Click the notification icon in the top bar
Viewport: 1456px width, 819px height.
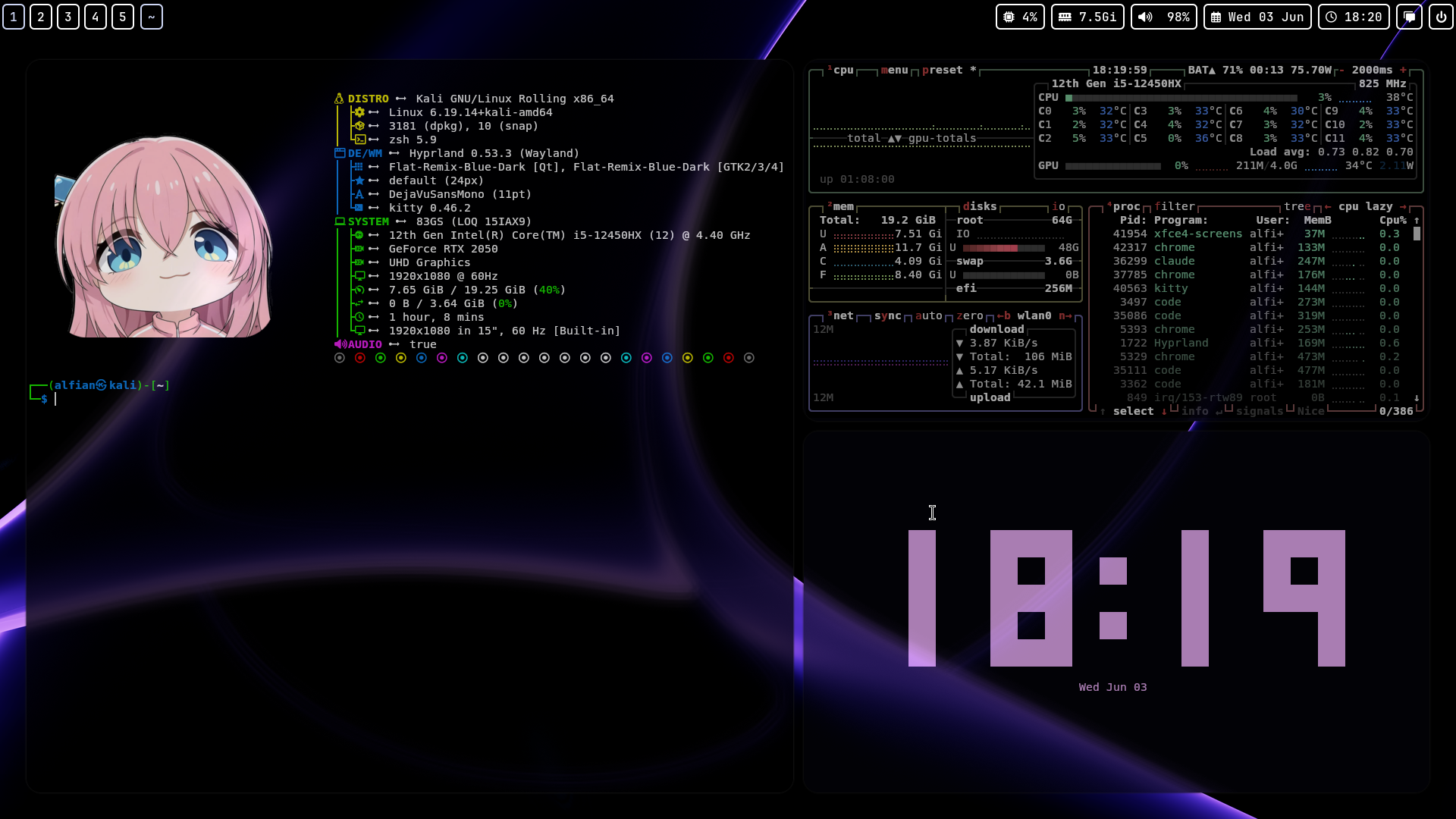pyautogui.click(x=1409, y=17)
